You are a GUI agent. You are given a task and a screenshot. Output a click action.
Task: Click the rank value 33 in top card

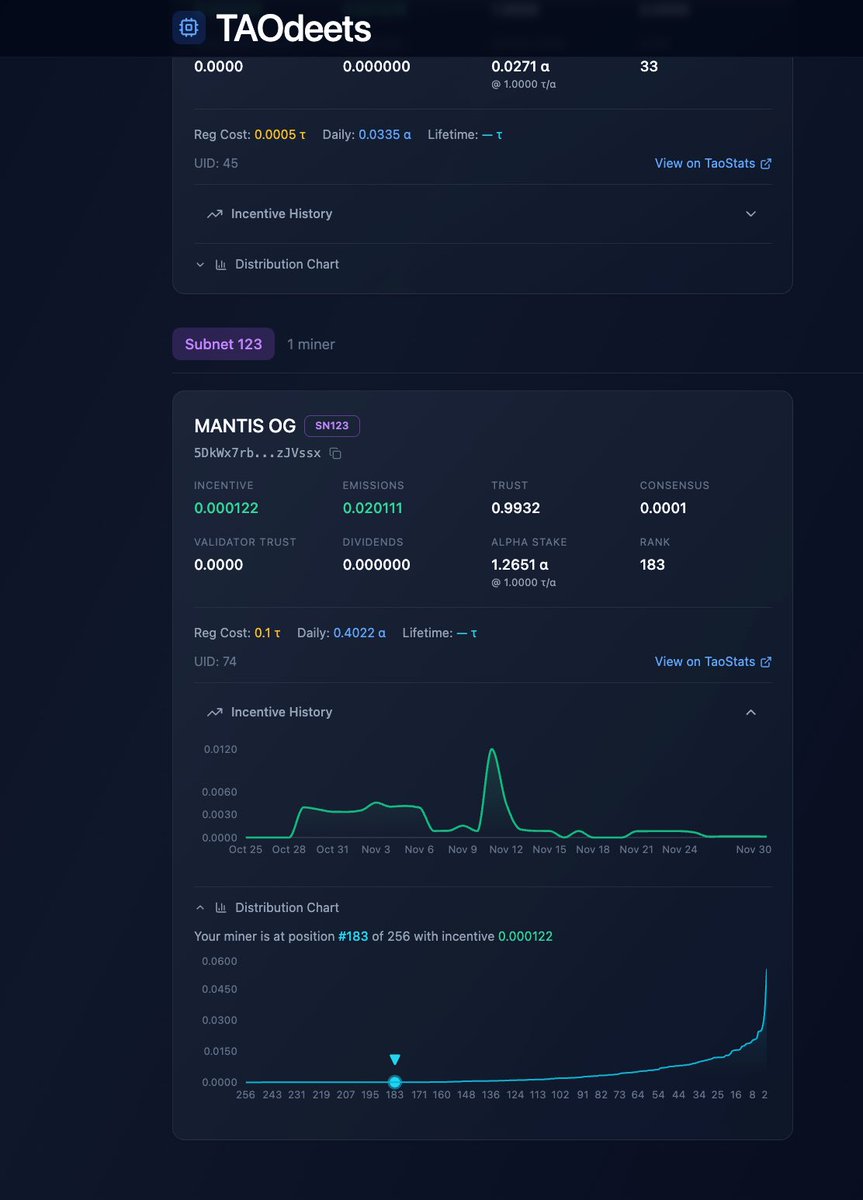(x=649, y=67)
